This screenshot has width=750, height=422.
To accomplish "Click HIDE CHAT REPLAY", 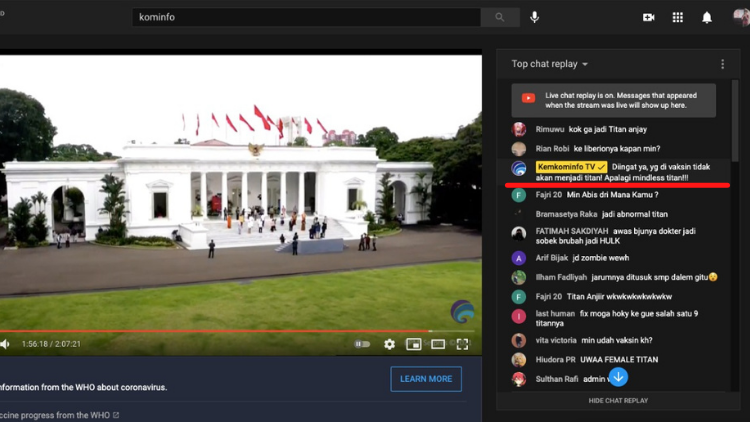I will point(618,400).
